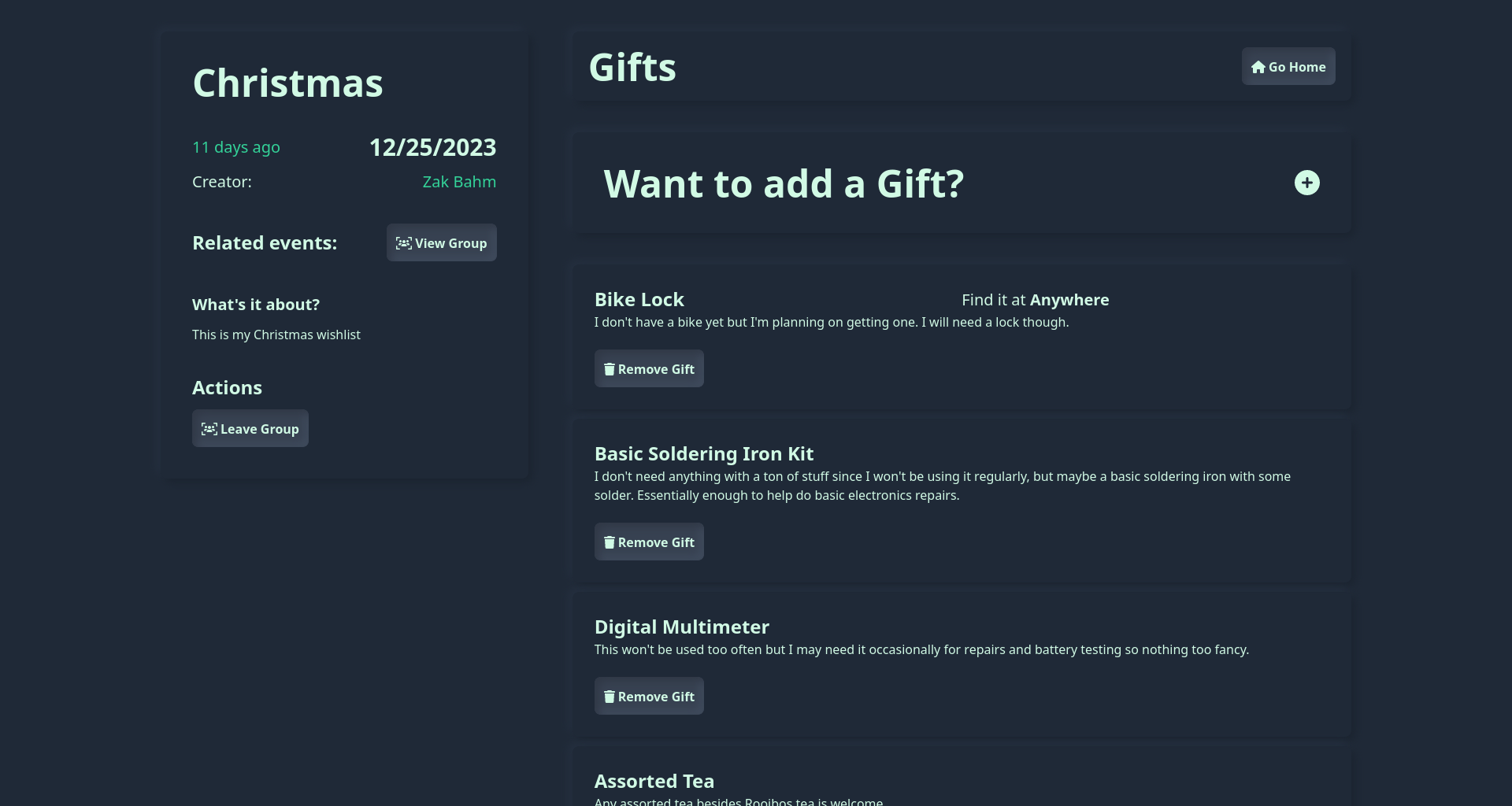Click the trash icon for Basic Soldering Iron Kit

[609, 542]
